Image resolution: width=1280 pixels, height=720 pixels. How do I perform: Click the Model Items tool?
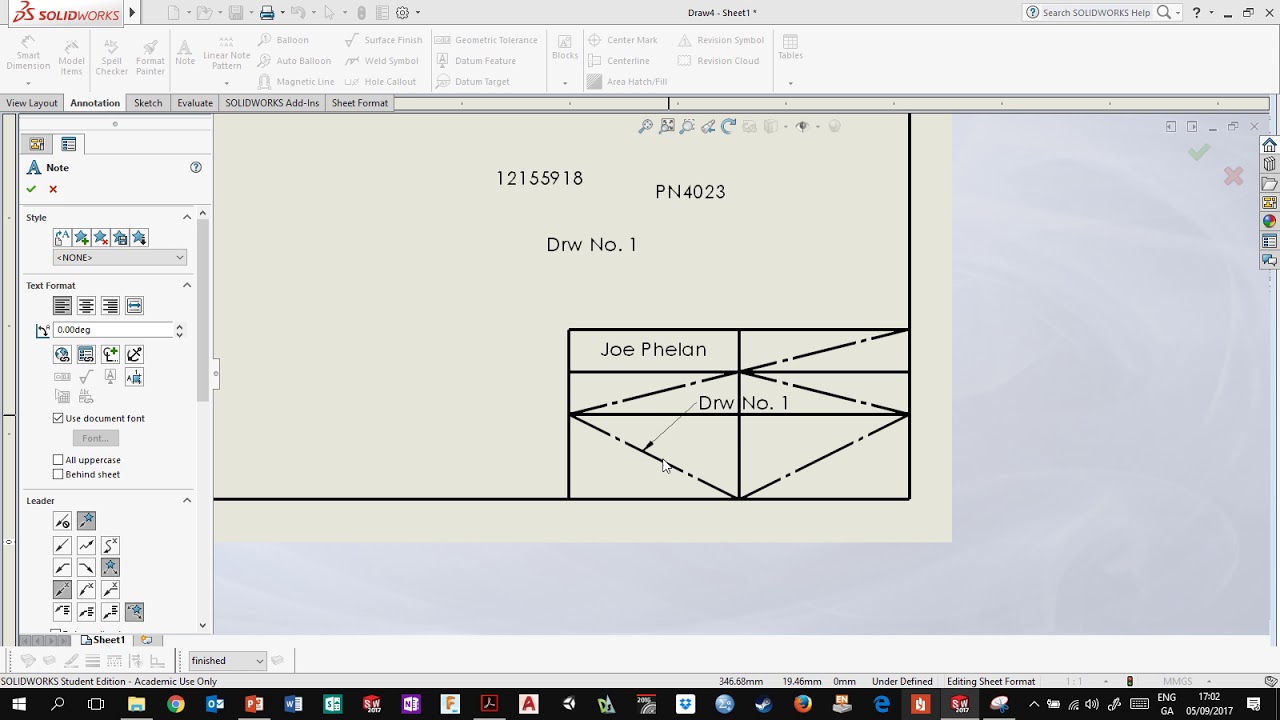click(x=71, y=58)
